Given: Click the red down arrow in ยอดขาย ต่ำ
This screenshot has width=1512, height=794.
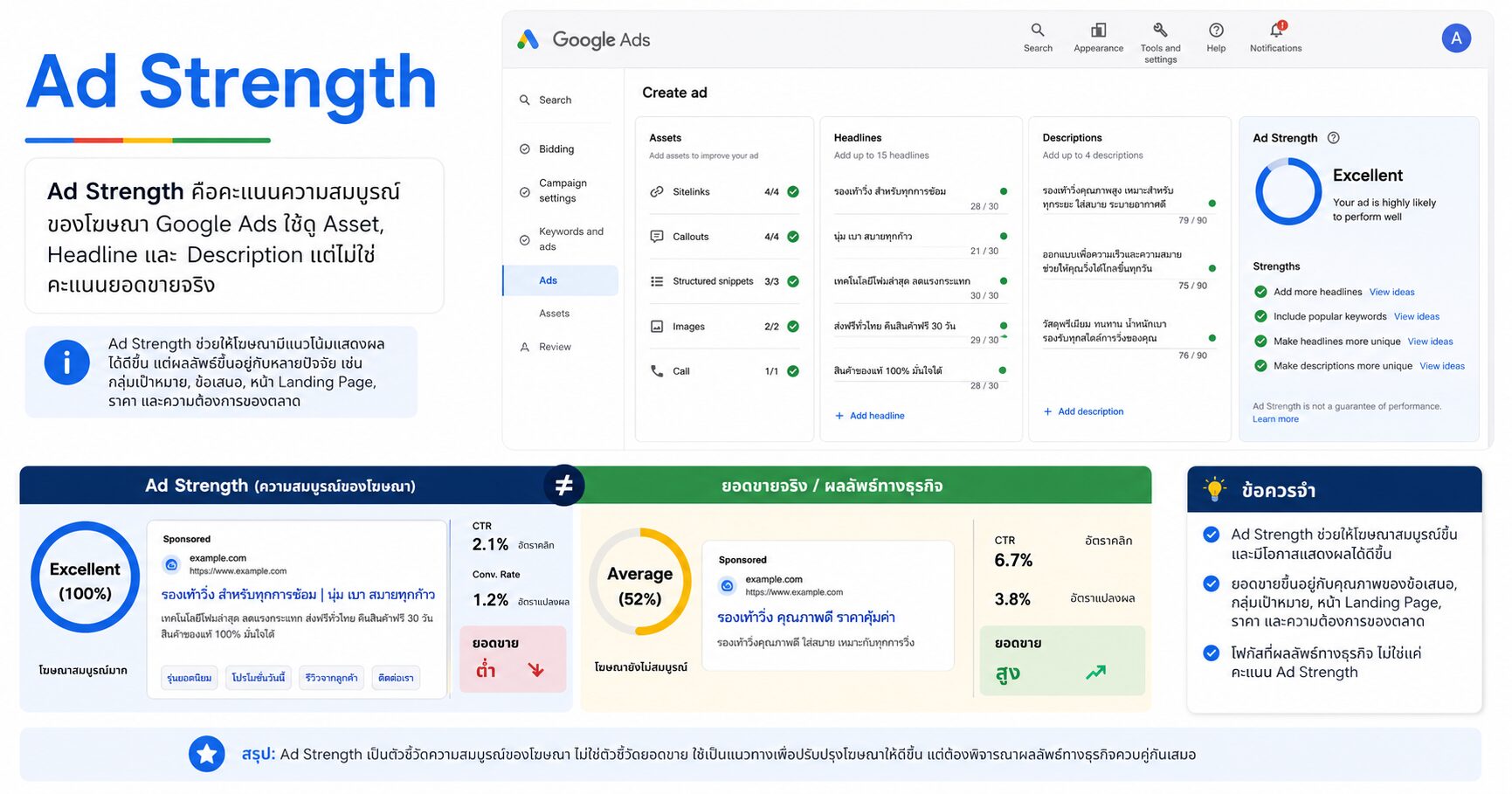Looking at the screenshot, I should click(536, 670).
